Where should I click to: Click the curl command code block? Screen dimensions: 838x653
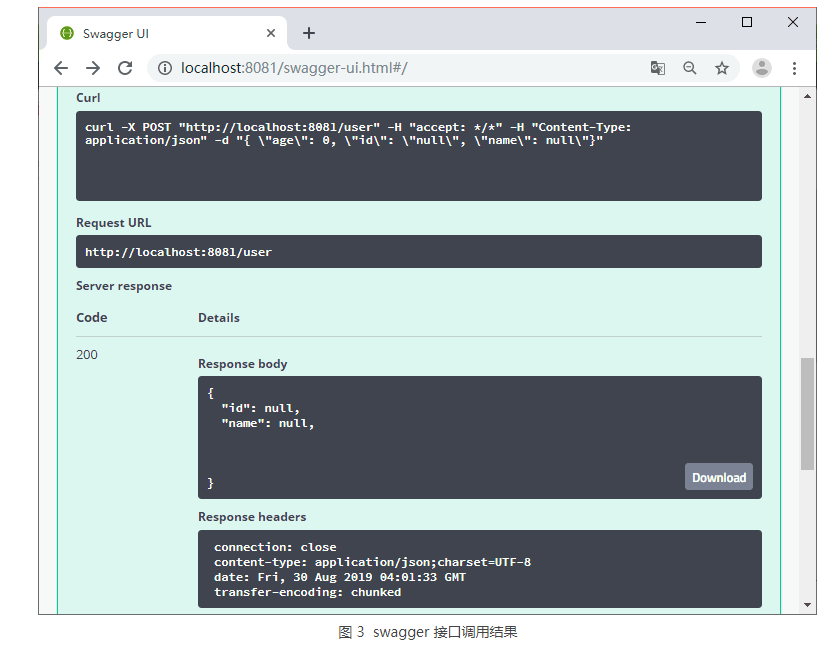[x=418, y=156]
